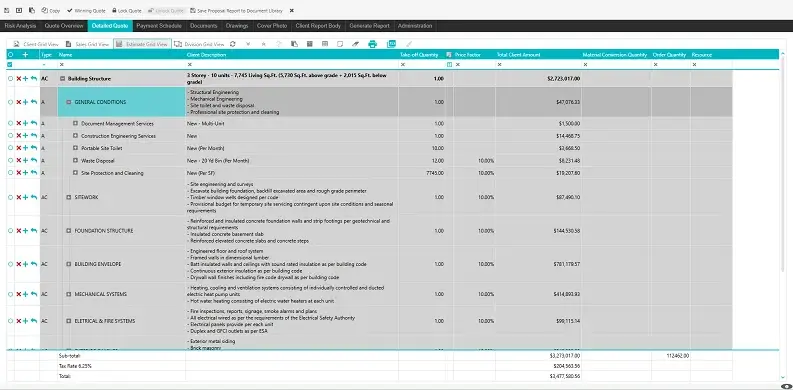Expand Construction Engineering Services node
793x390 pixels.
point(75,136)
